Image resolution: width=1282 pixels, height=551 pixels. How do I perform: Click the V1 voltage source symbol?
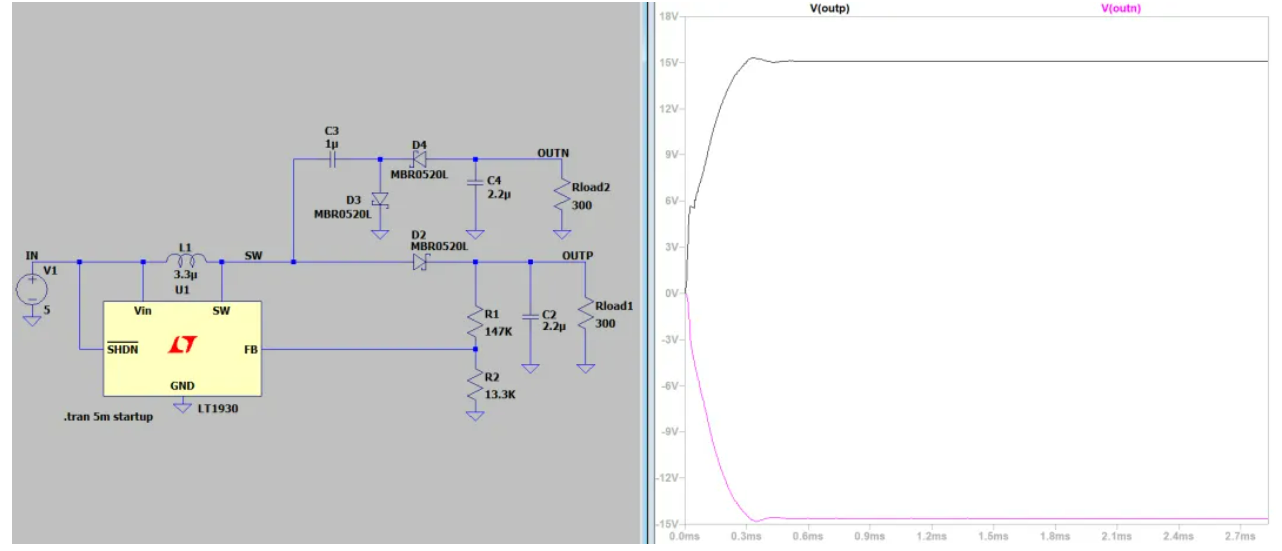(x=32, y=291)
